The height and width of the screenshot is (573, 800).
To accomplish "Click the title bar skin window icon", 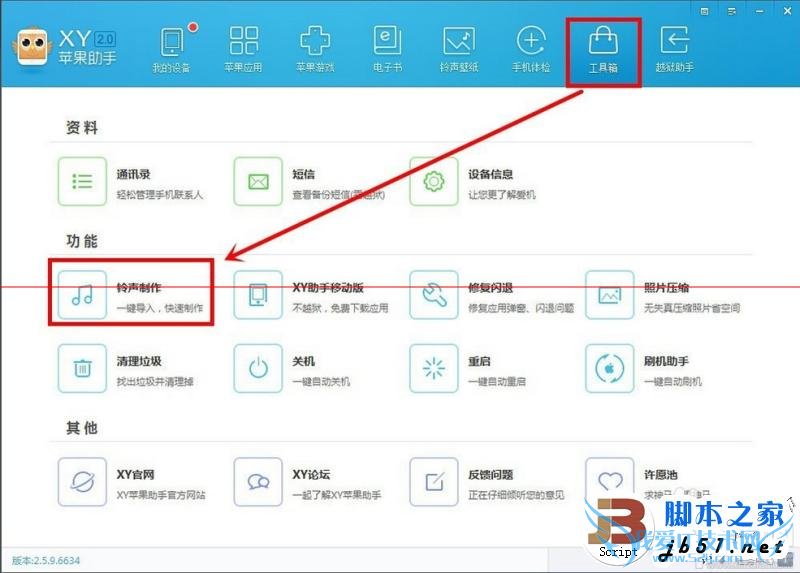I will coord(705,11).
